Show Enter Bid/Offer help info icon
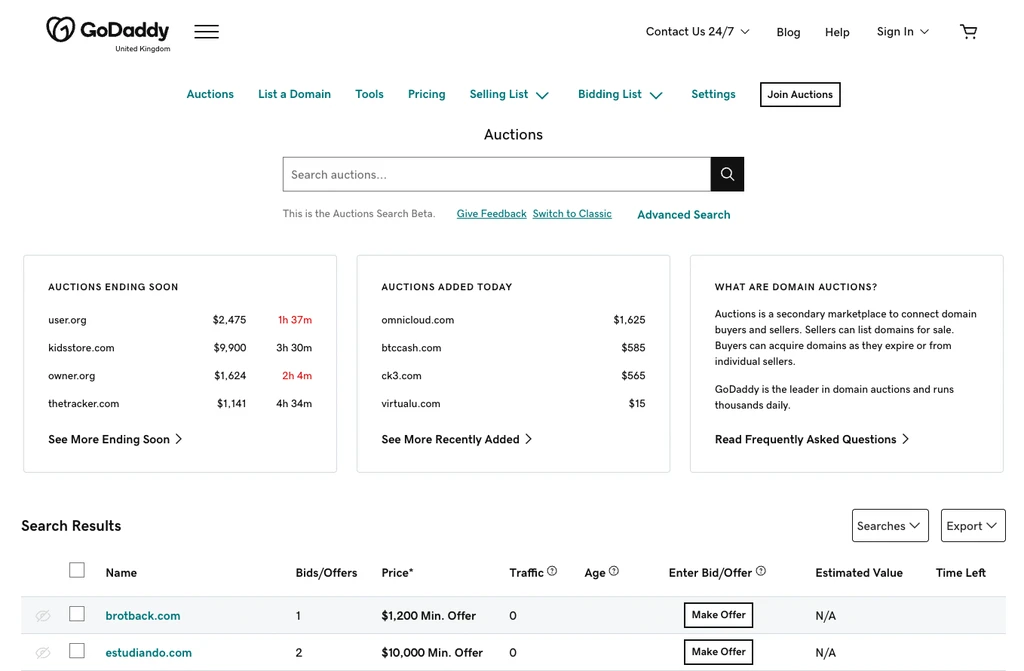Image resolution: width=1024 pixels, height=671 pixels. [x=761, y=571]
